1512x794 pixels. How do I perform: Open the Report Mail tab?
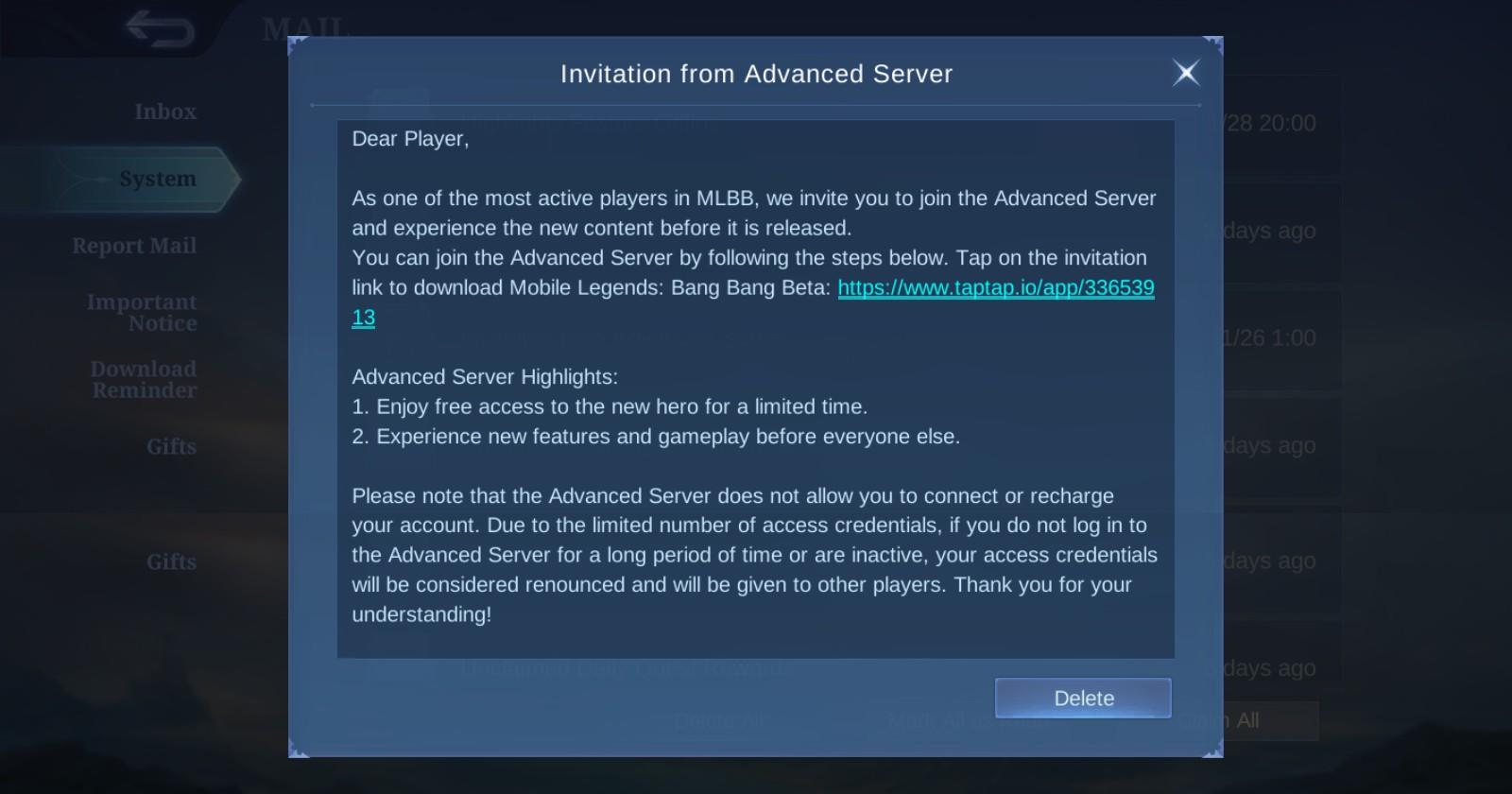[x=134, y=246]
